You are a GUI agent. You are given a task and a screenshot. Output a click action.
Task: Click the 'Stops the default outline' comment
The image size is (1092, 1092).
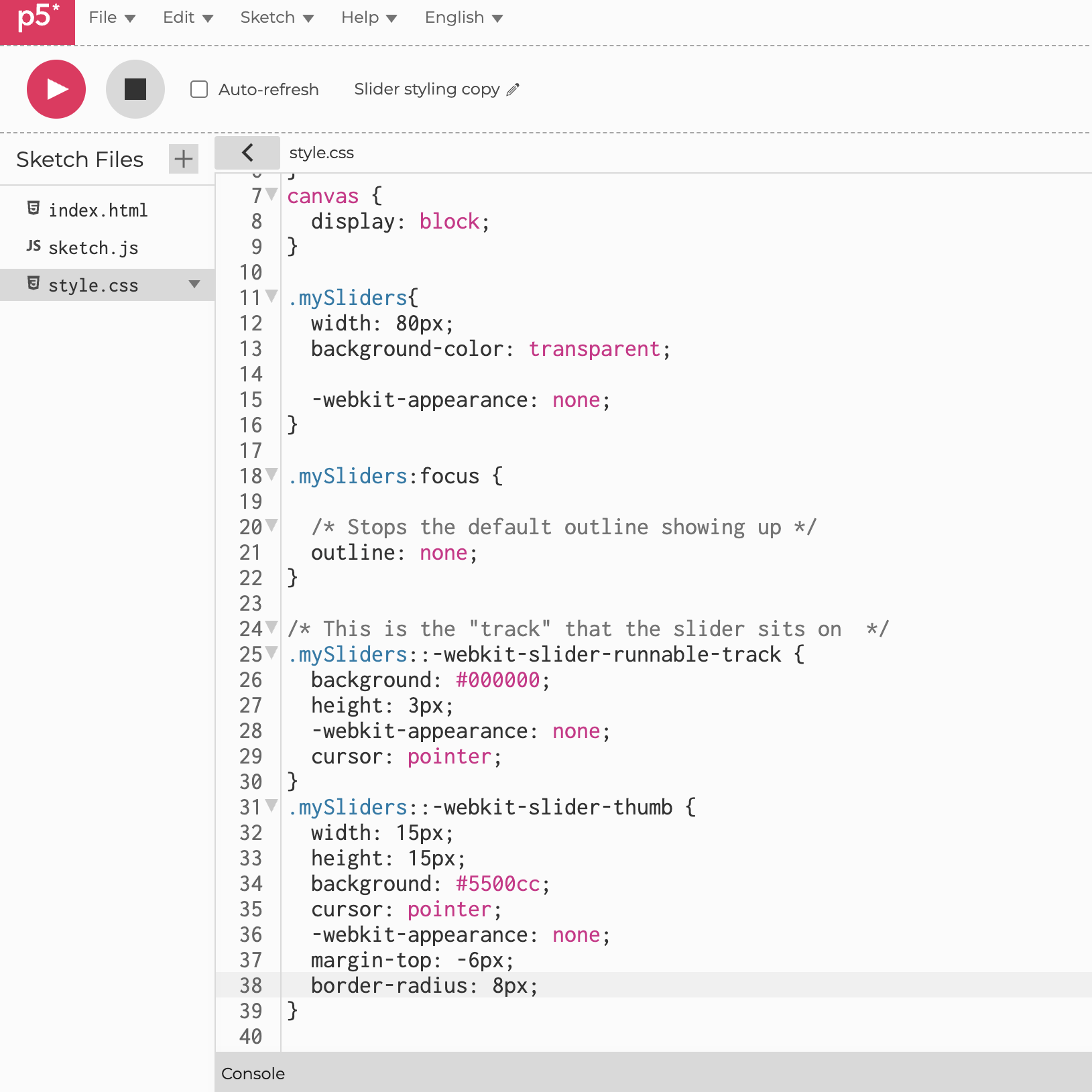point(564,528)
